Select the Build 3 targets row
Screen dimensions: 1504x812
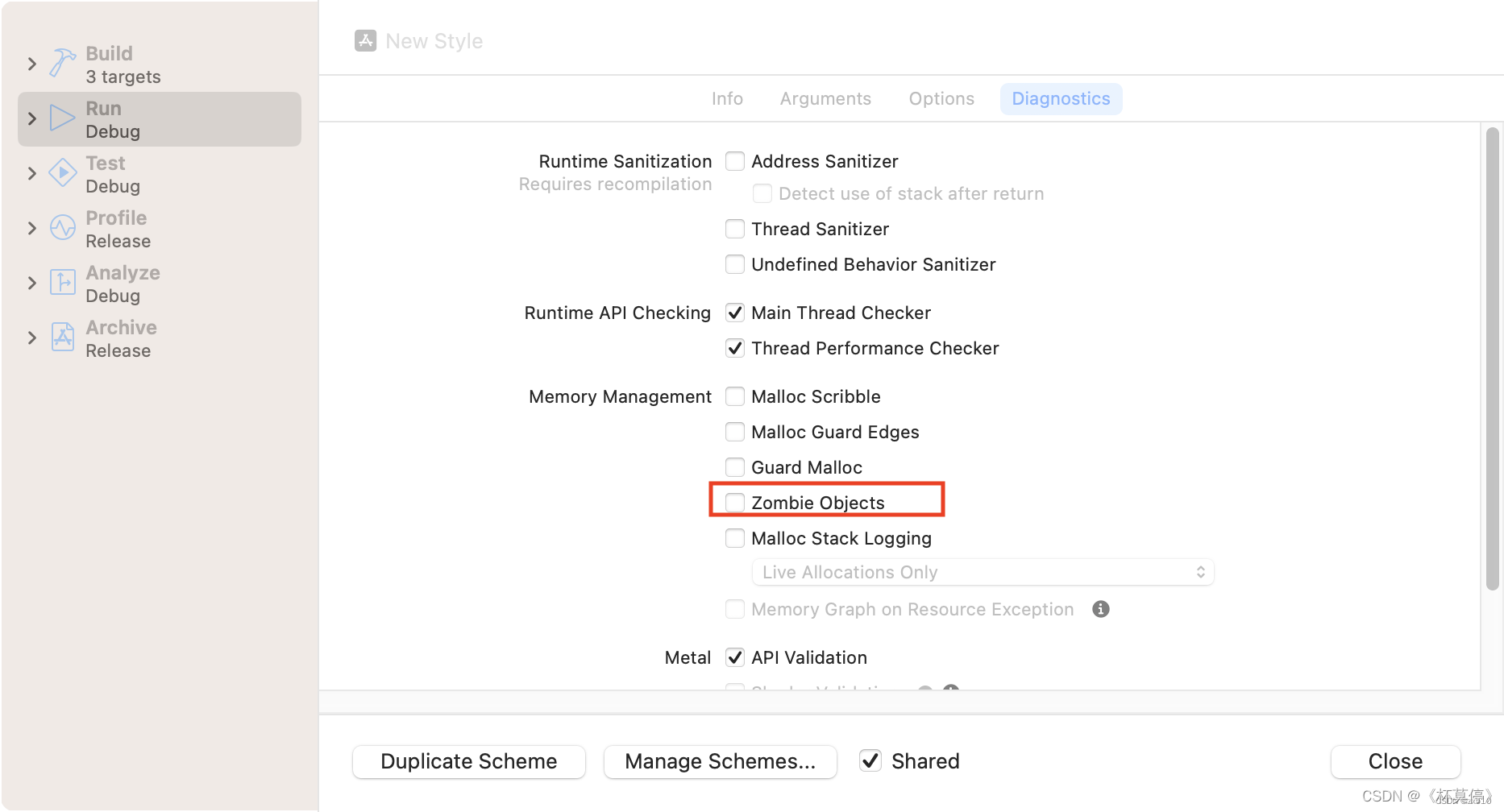(160, 64)
